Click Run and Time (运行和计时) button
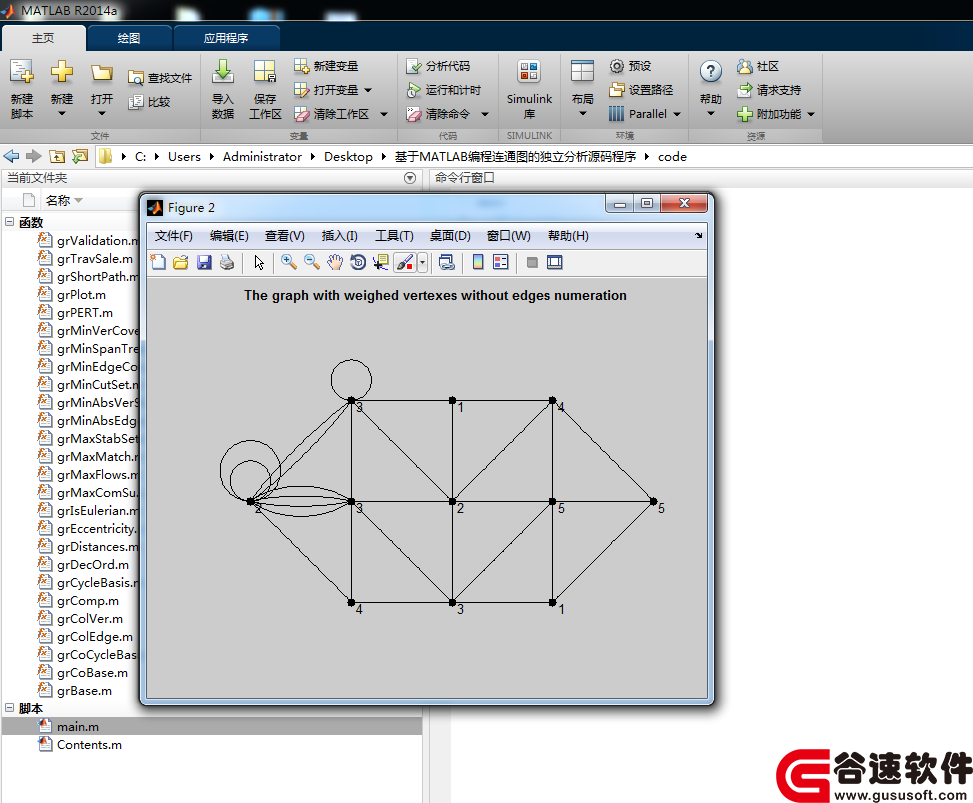The width and height of the screenshot is (973, 803). (444, 90)
